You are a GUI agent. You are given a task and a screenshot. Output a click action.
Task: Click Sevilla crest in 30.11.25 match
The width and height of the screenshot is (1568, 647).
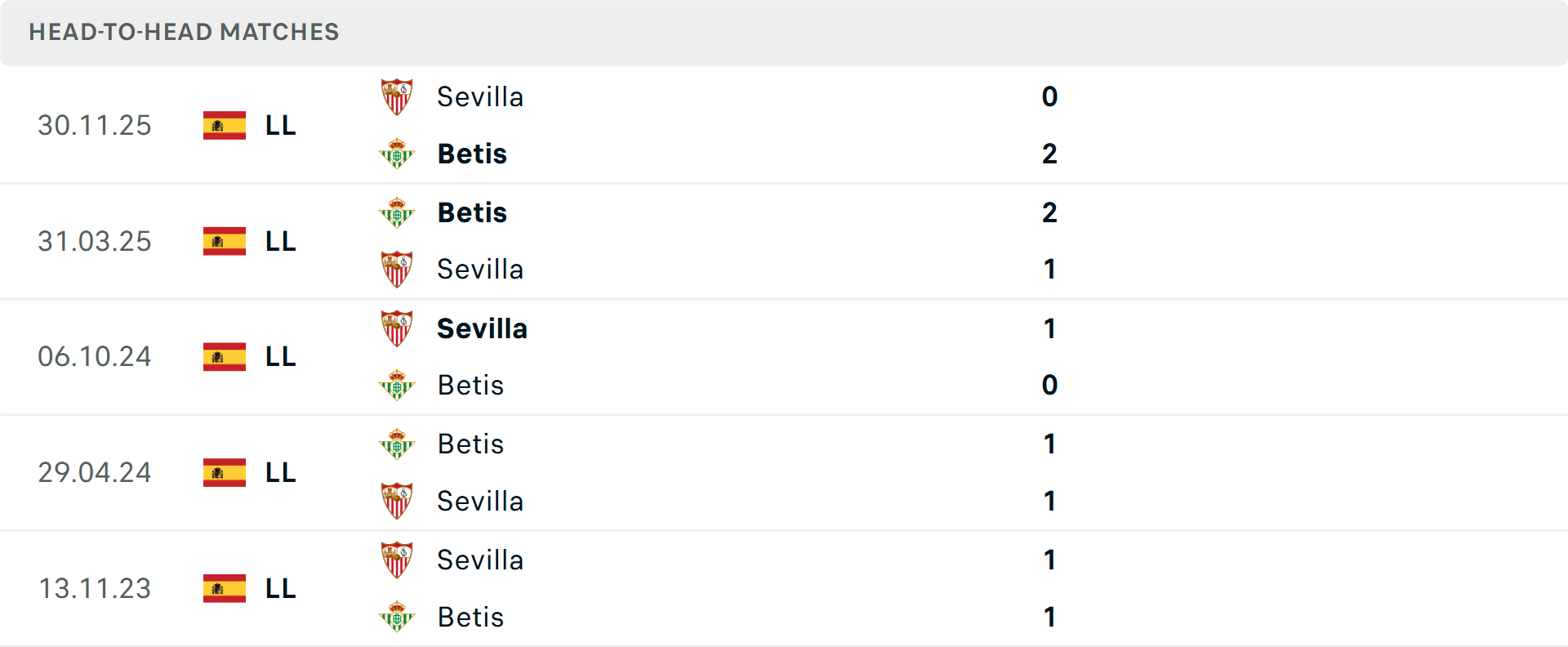point(397,97)
